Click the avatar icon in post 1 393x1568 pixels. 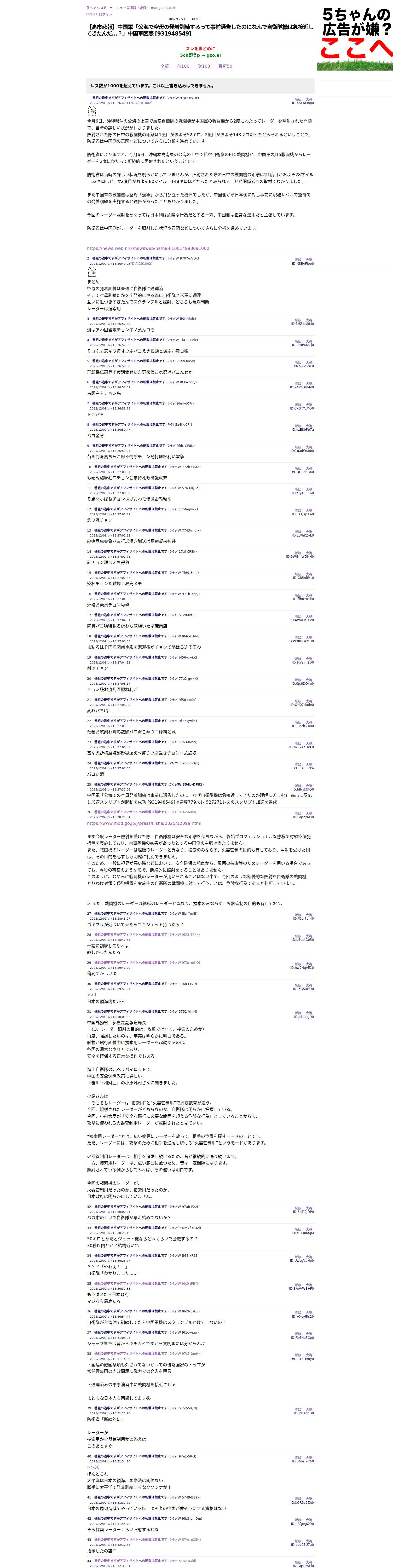[x=92, y=111]
